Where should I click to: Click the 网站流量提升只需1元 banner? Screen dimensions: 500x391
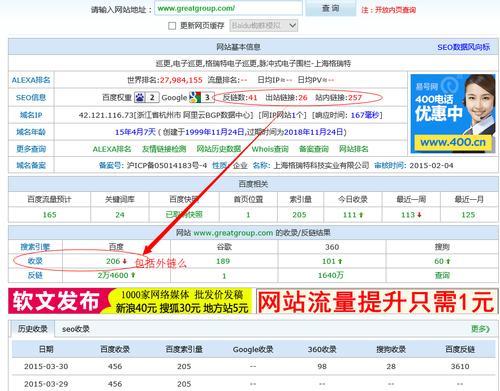(377, 301)
